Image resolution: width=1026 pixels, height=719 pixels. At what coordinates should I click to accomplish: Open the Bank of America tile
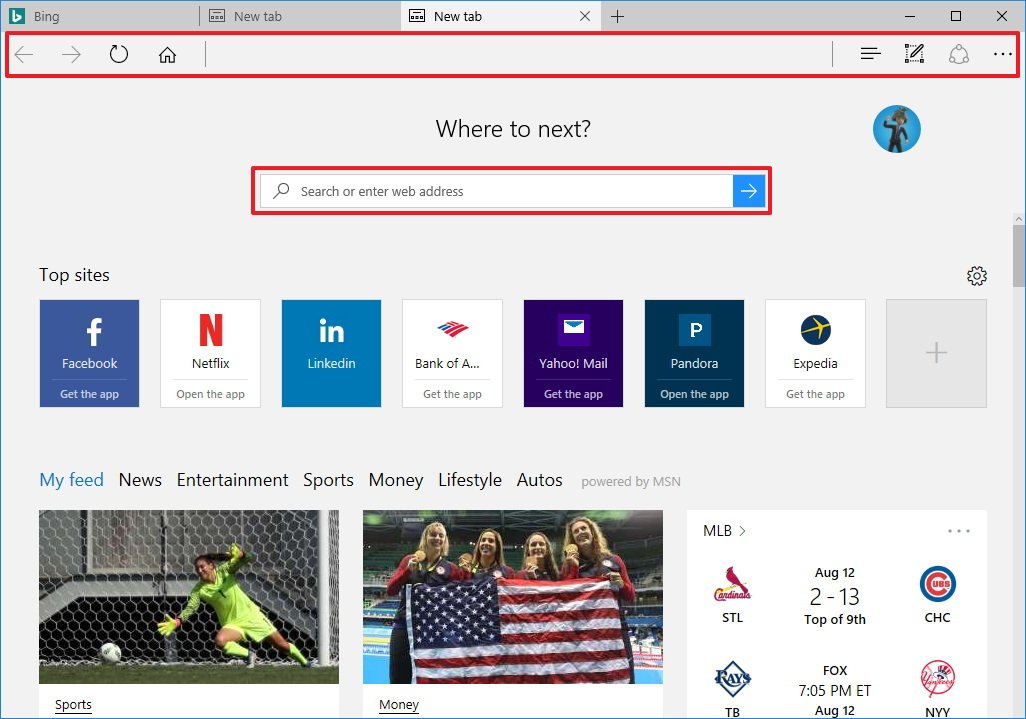(452, 353)
